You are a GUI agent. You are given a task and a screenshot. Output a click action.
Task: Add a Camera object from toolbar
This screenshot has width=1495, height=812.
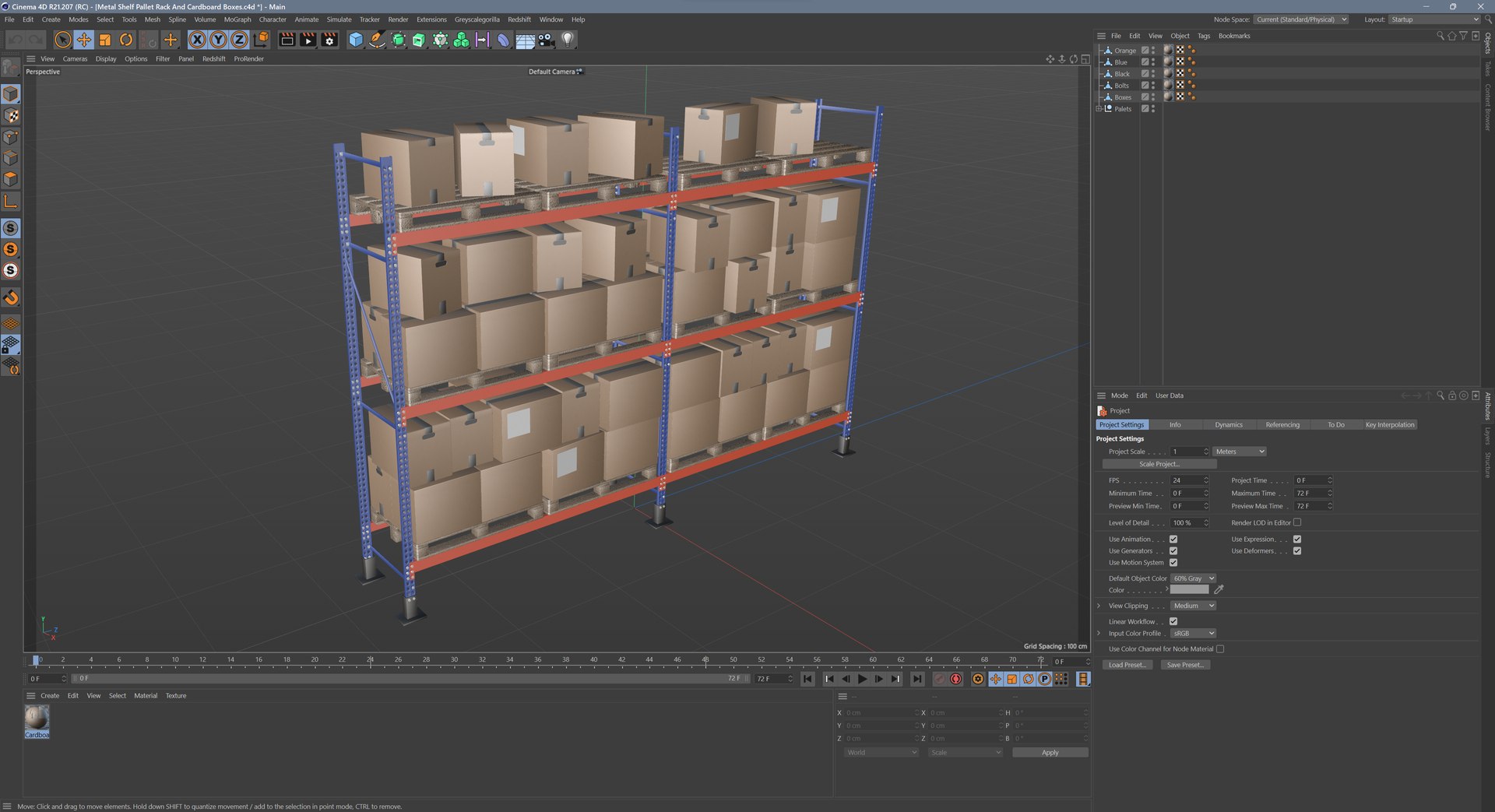coord(547,40)
